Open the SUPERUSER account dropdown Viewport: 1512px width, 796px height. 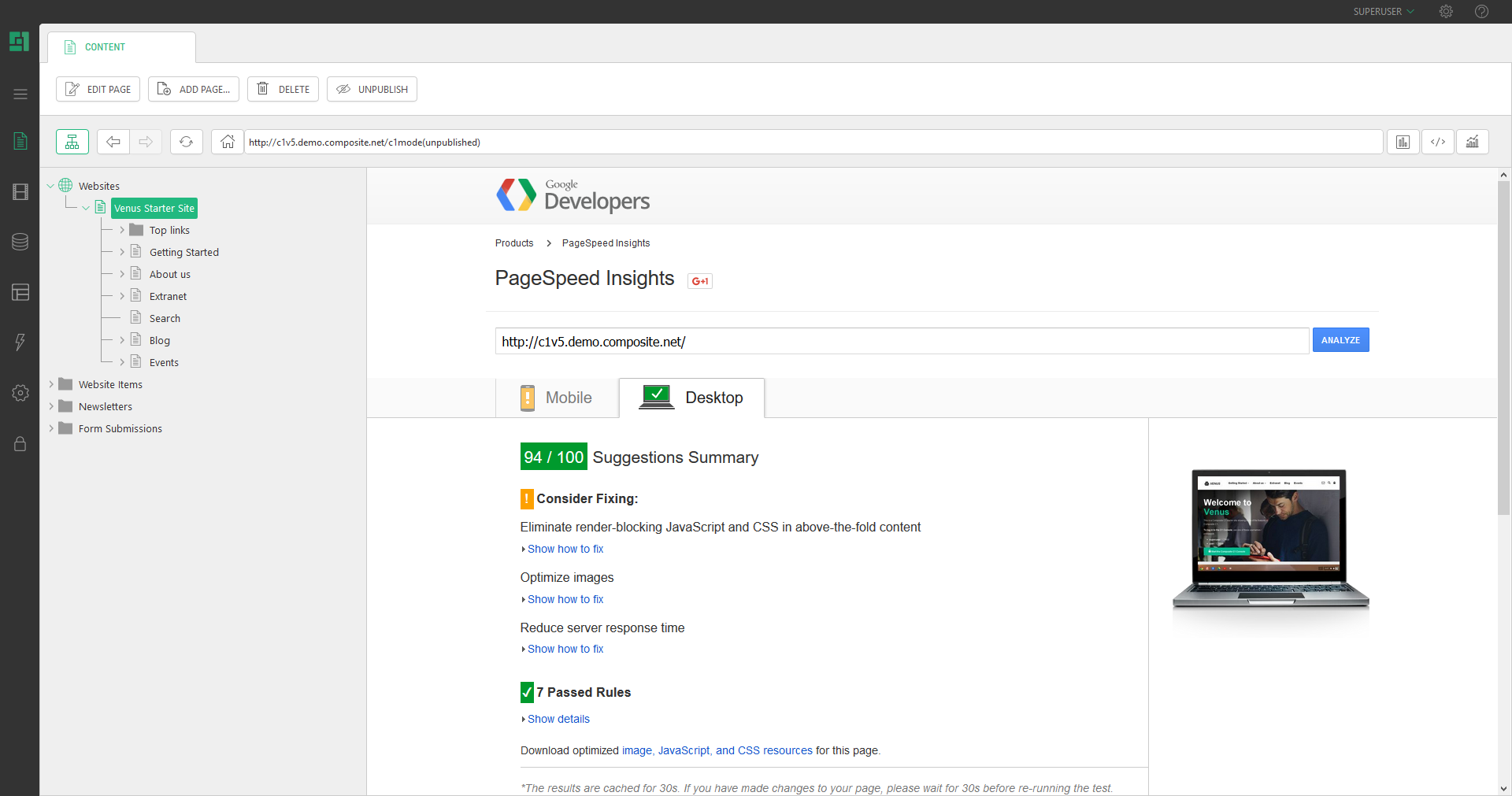tap(1383, 11)
